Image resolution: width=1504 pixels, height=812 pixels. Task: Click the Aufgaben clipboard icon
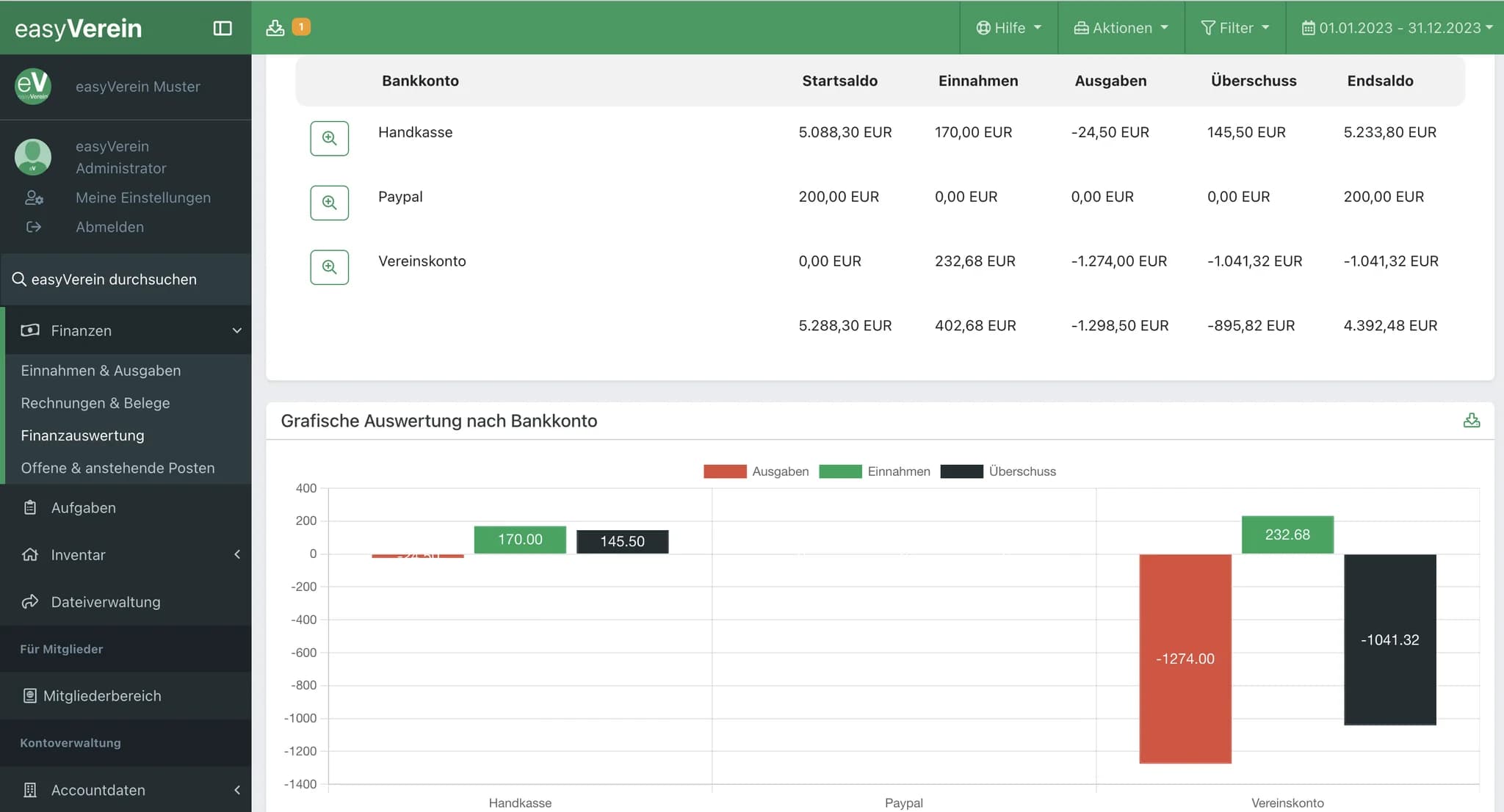click(30, 507)
